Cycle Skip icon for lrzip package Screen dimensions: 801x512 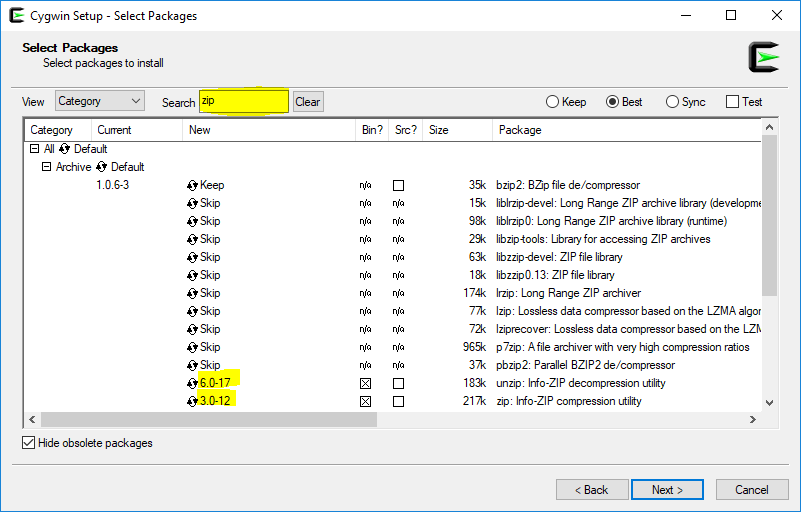pyautogui.click(x=192, y=293)
